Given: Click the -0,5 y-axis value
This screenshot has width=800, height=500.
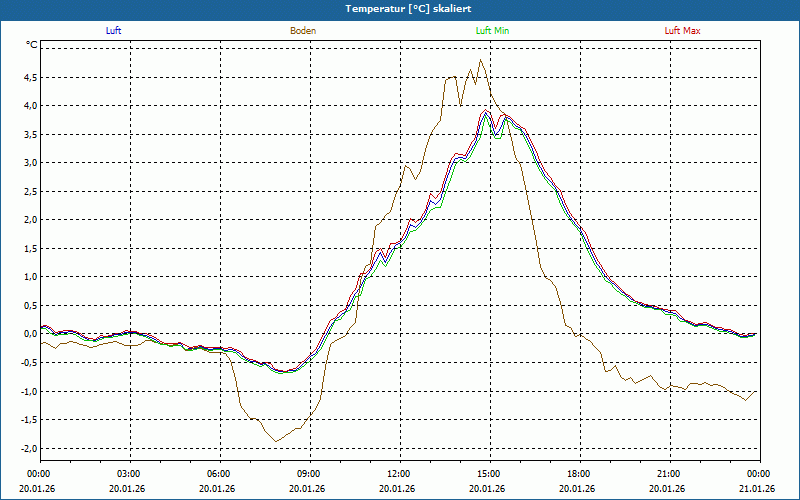Looking at the screenshot, I should [28, 363].
